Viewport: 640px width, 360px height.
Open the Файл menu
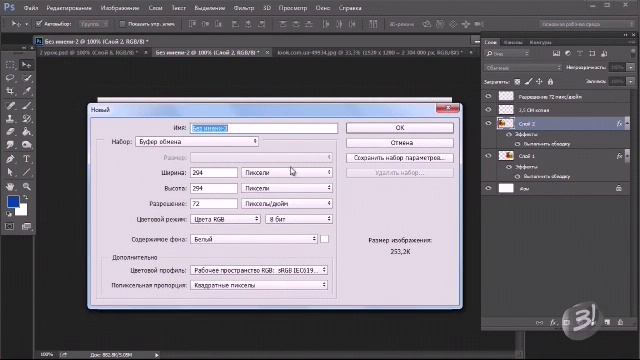tap(31, 8)
